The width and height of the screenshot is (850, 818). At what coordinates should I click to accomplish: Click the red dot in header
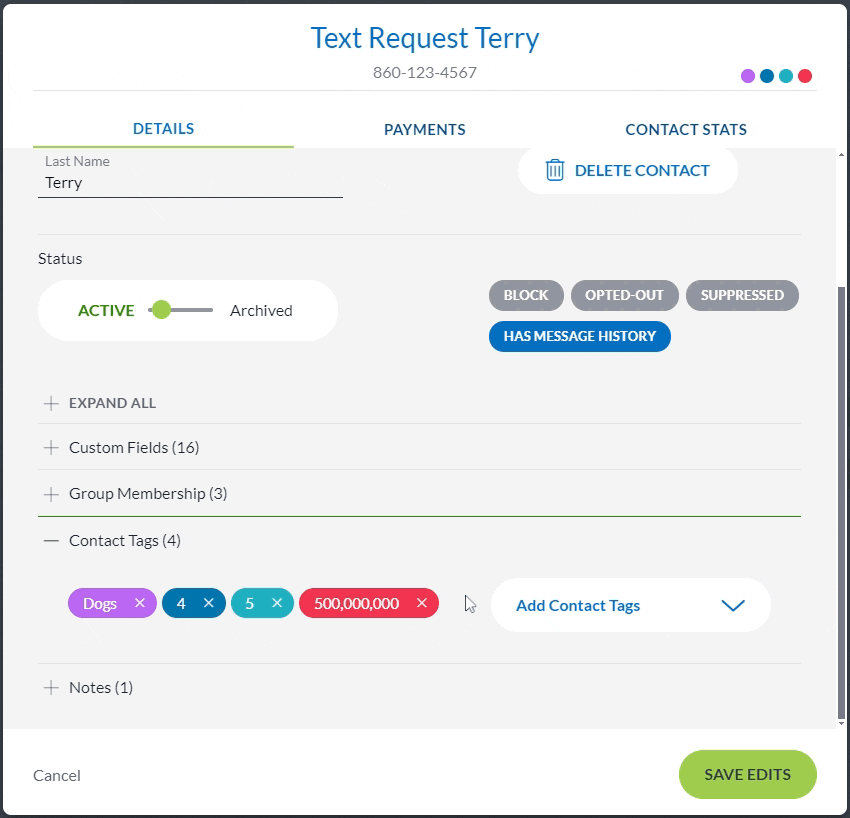tap(805, 76)
